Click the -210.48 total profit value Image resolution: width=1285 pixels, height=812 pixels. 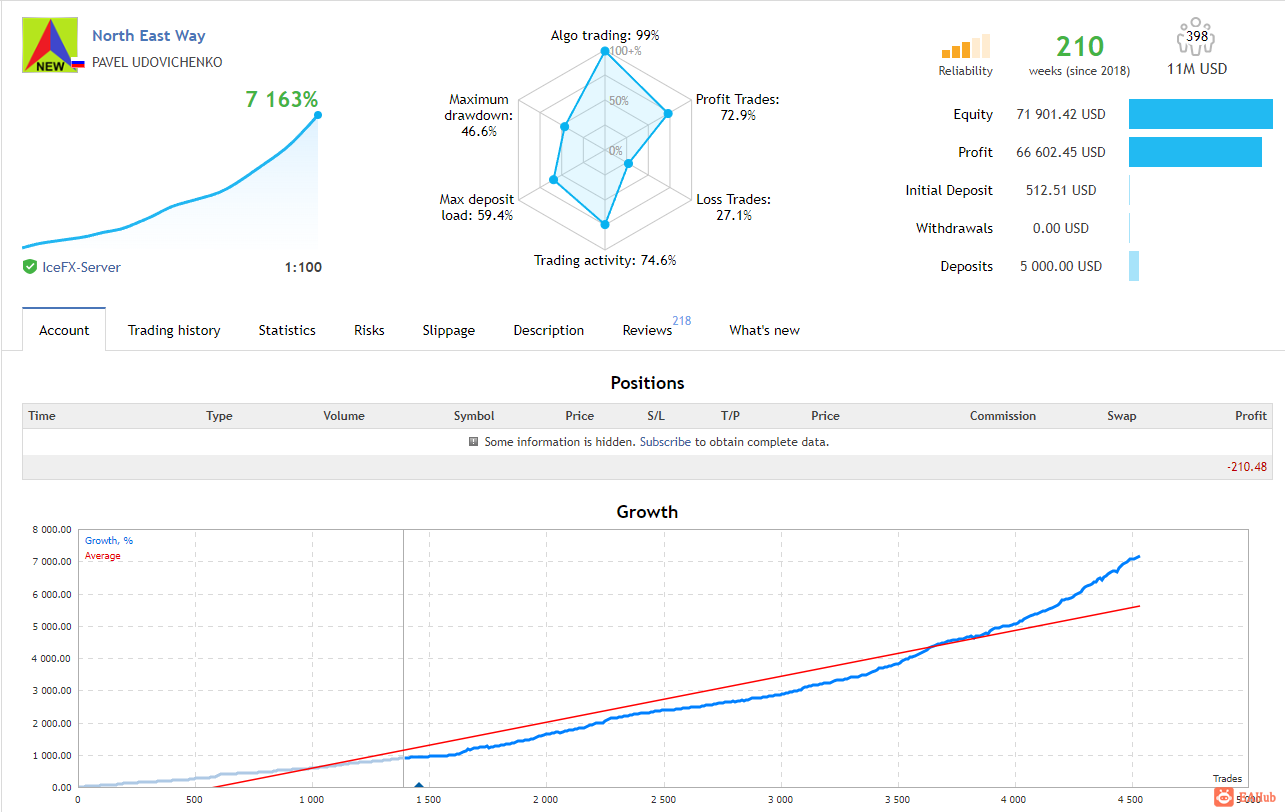tap(1246, 467)
